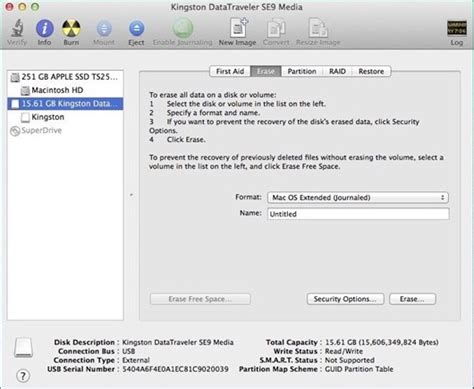Click the SuperDrive disc icon
The width and height of the screenshot is (474, 389).
(x=15, y=131)
